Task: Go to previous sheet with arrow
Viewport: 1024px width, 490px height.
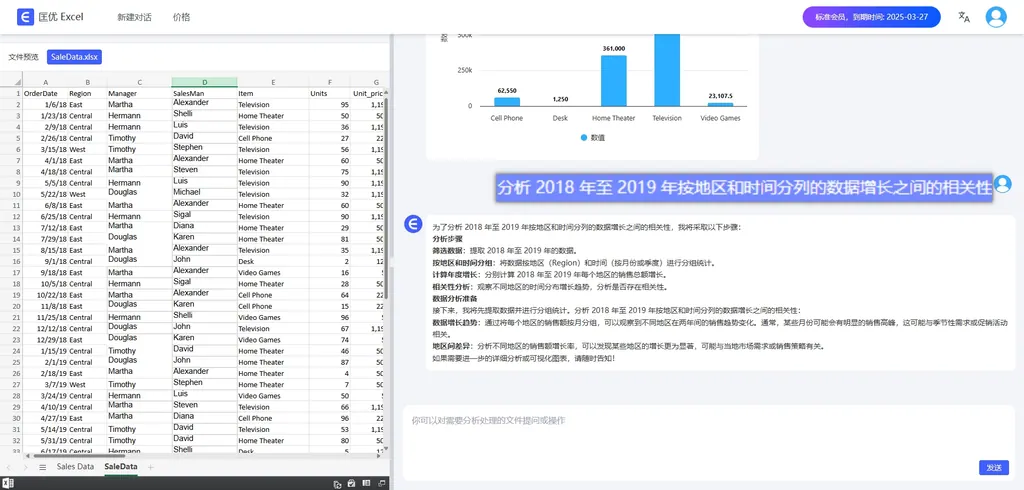Action: click(10, 467)
